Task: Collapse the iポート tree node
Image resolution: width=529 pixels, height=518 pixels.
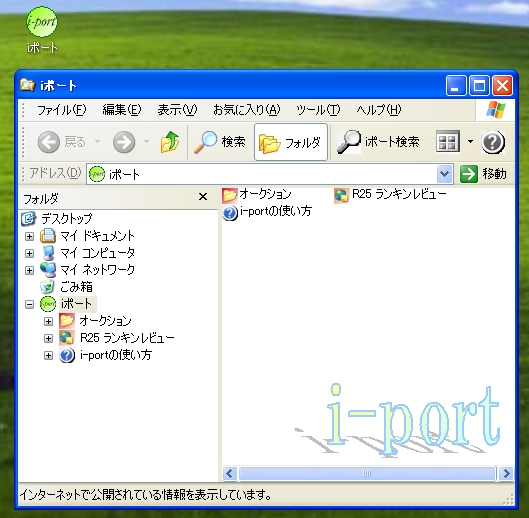Action: [x=29, y=304]
